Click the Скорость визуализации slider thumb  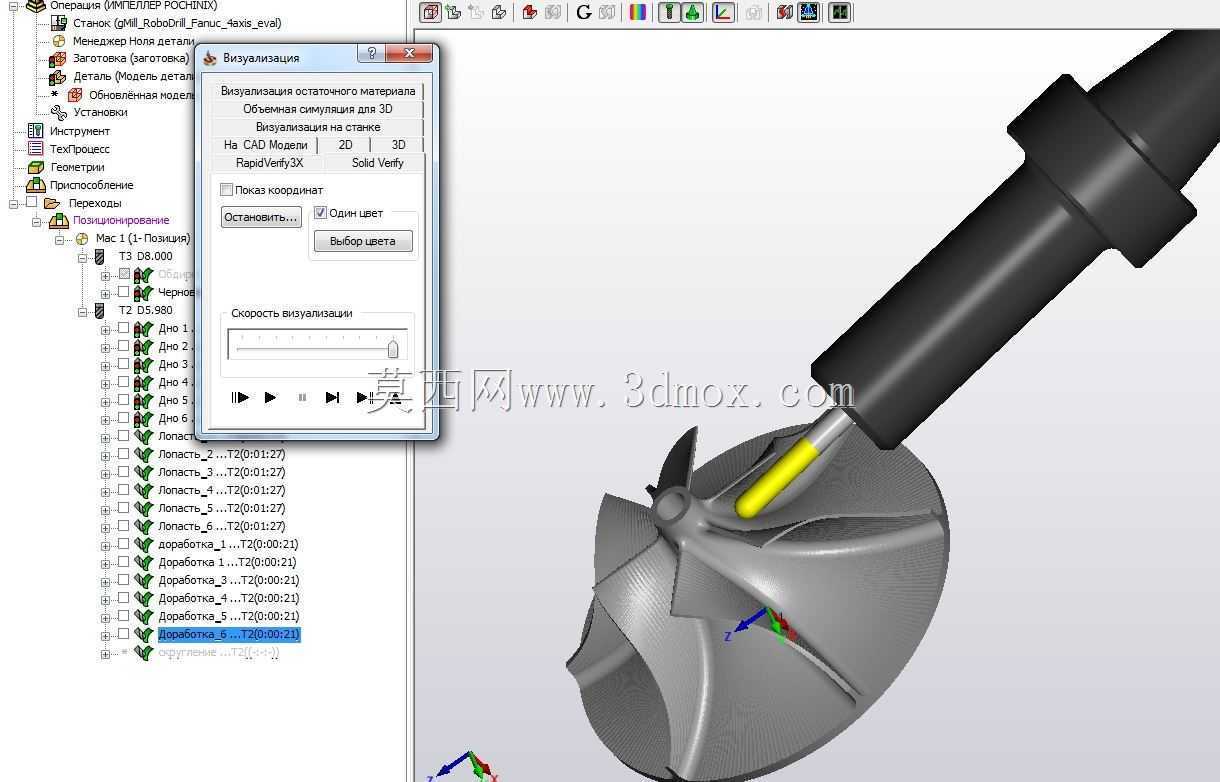pyautogui.click(x=393, y=347)
